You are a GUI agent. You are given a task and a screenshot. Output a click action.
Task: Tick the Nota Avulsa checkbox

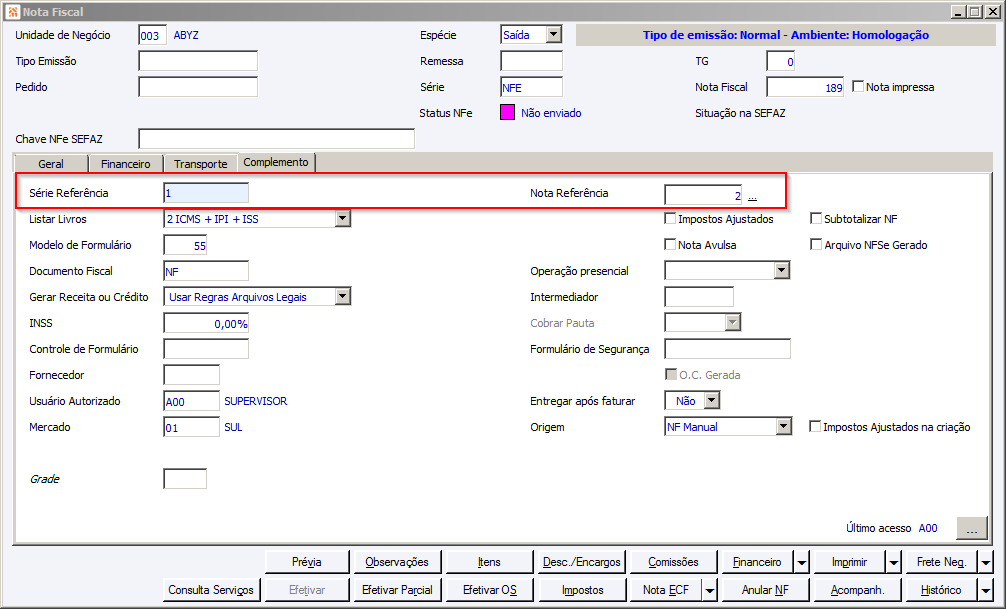tap(670, 244)
